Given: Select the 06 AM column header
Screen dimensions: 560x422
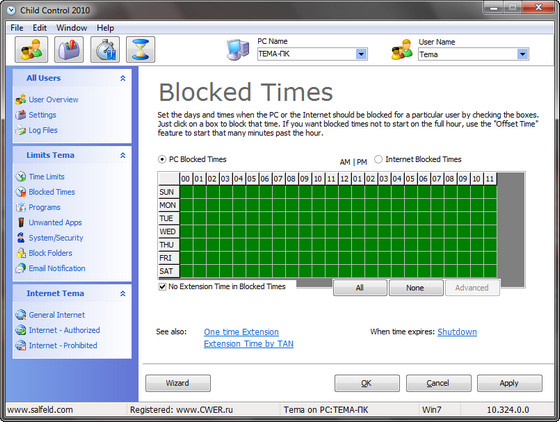Looking at the screenshot, I should coord(265,179).
